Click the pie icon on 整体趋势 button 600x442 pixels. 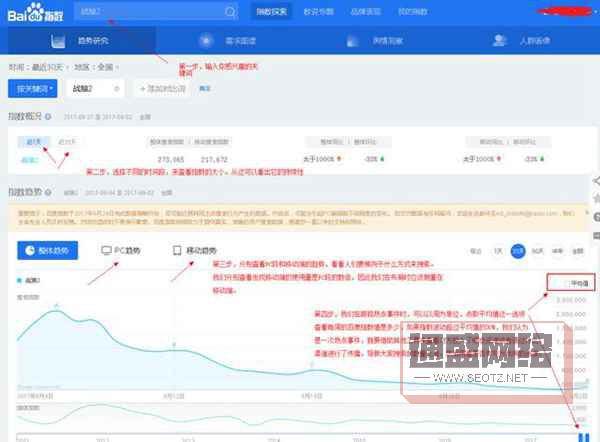tap(30, 251)
